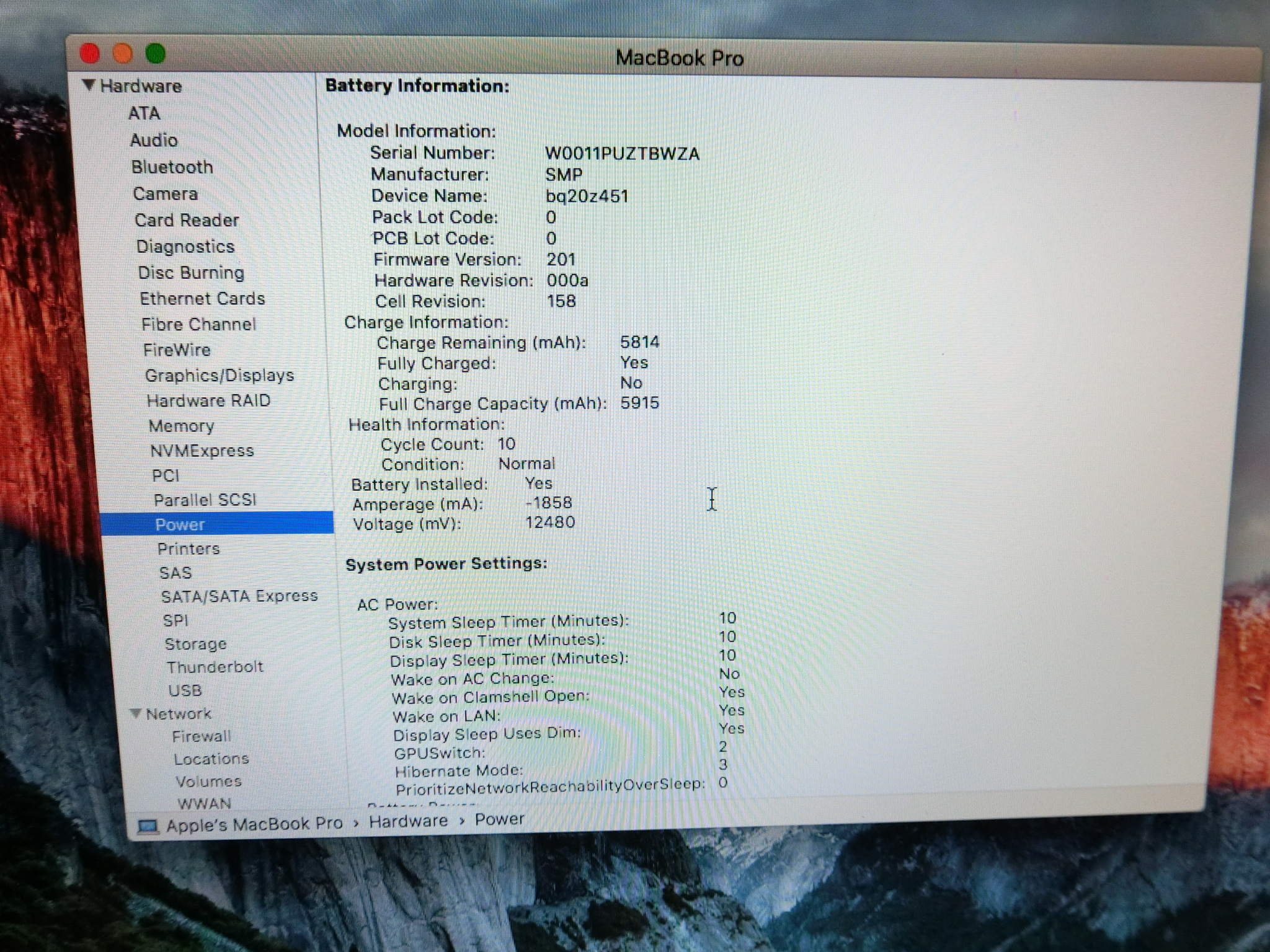Select Memory in hardware list
Image resolution: width=1270 pixels, height=952 pixels.
[181, 426]
